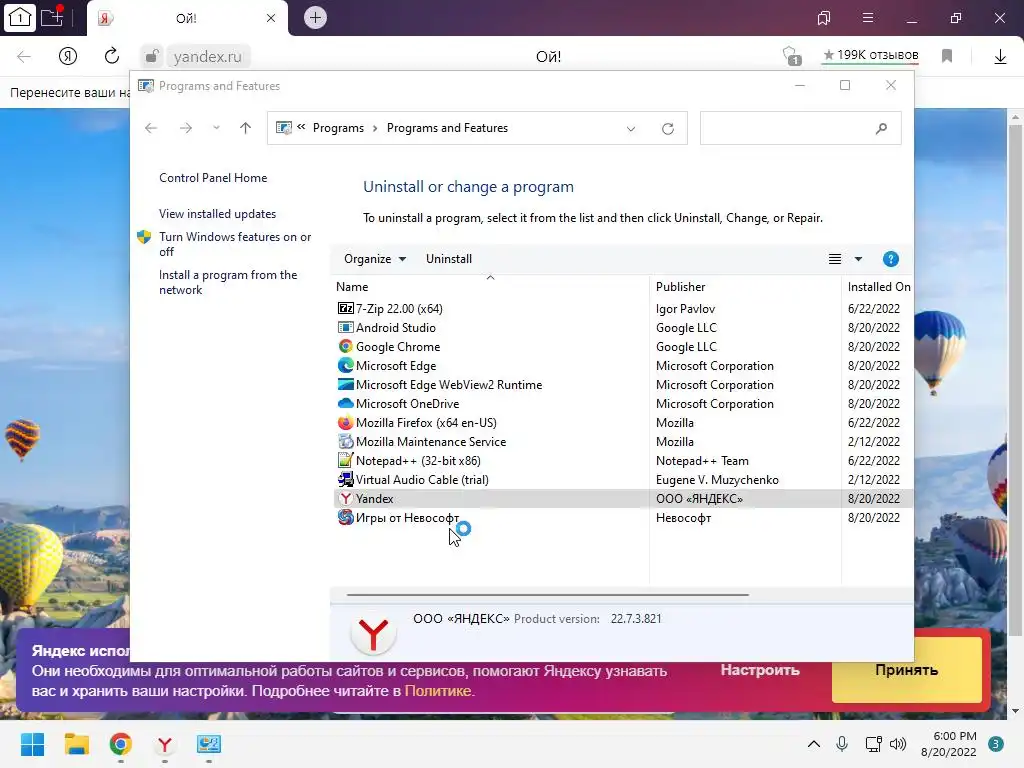Expand the address bar history dropdown
The image size is (1024, 768).
tap(631, 129)
